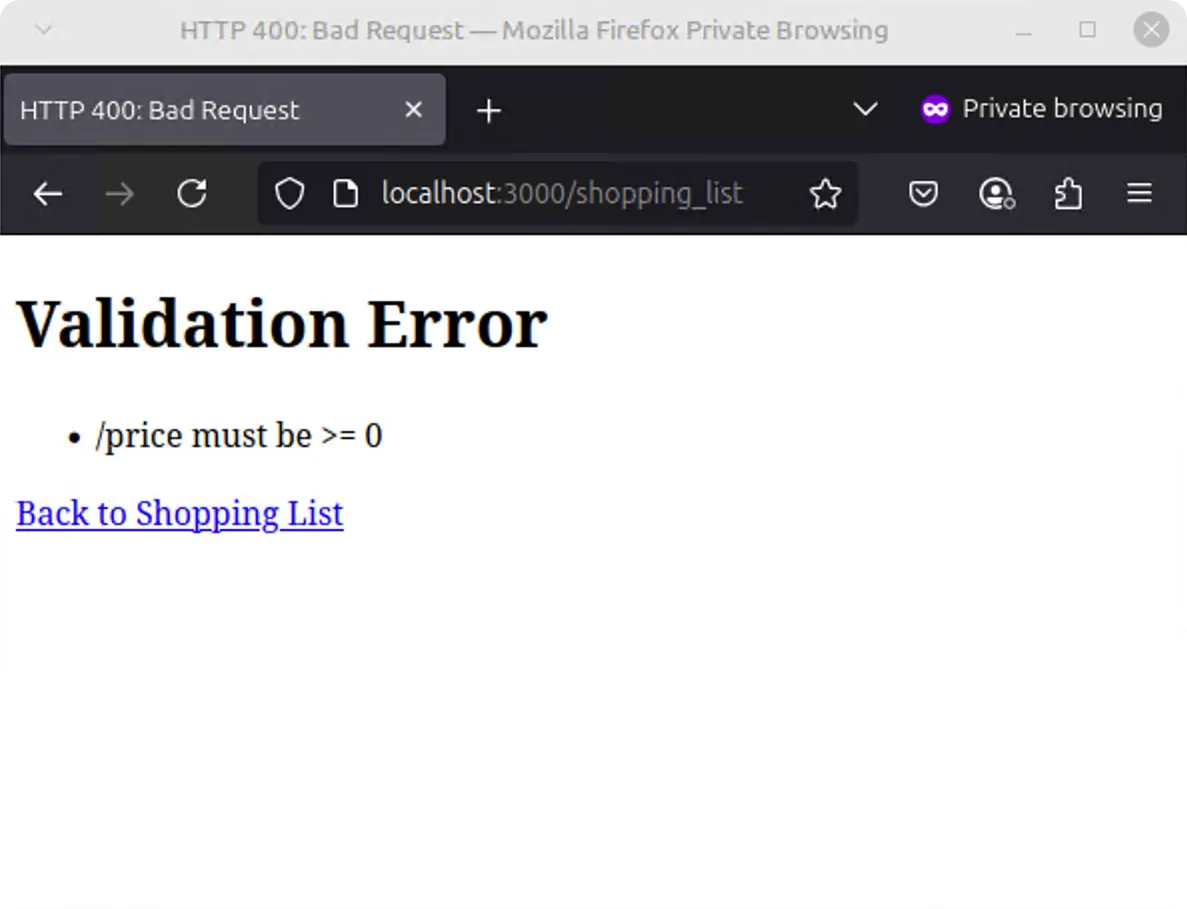Bookmark this page with the star
Viewport: 1187px width, 909px height.
[825, 194]
